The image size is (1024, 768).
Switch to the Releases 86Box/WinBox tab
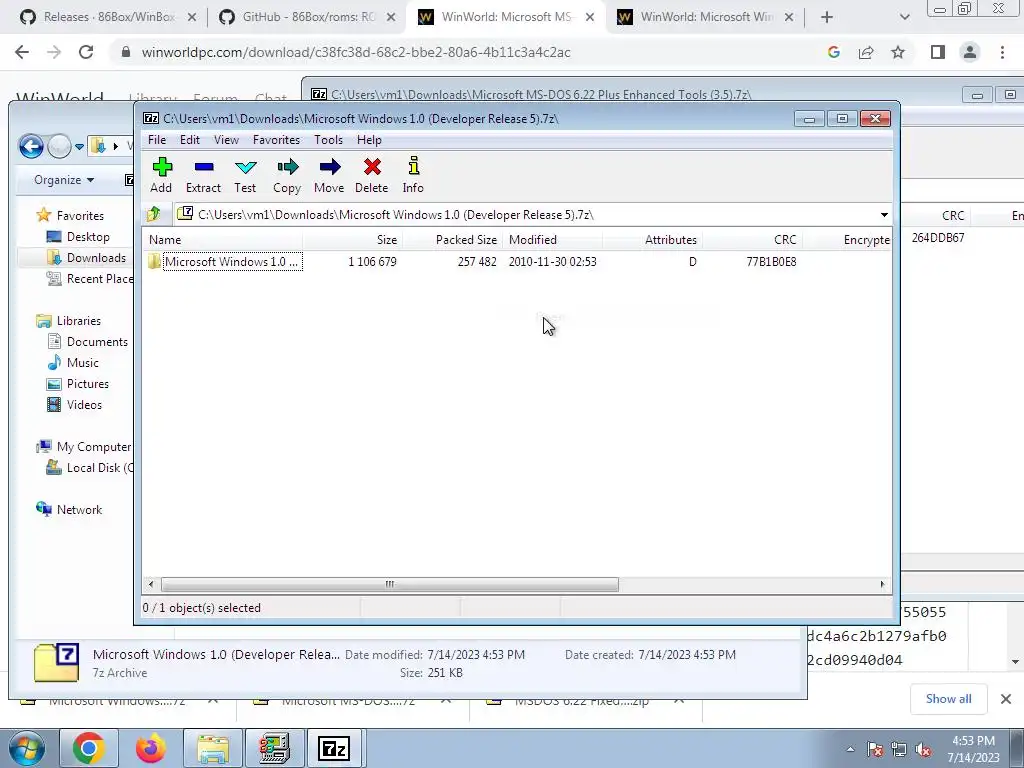108,18
